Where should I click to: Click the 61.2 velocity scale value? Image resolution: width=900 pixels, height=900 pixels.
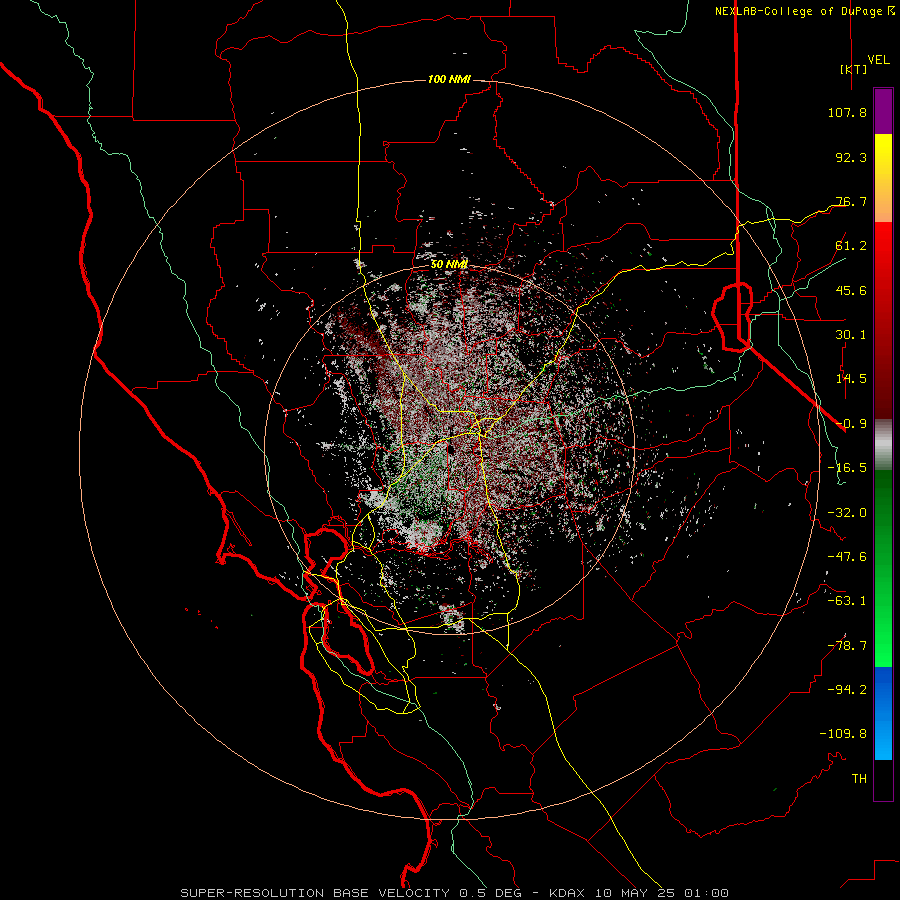click(851, 246)
